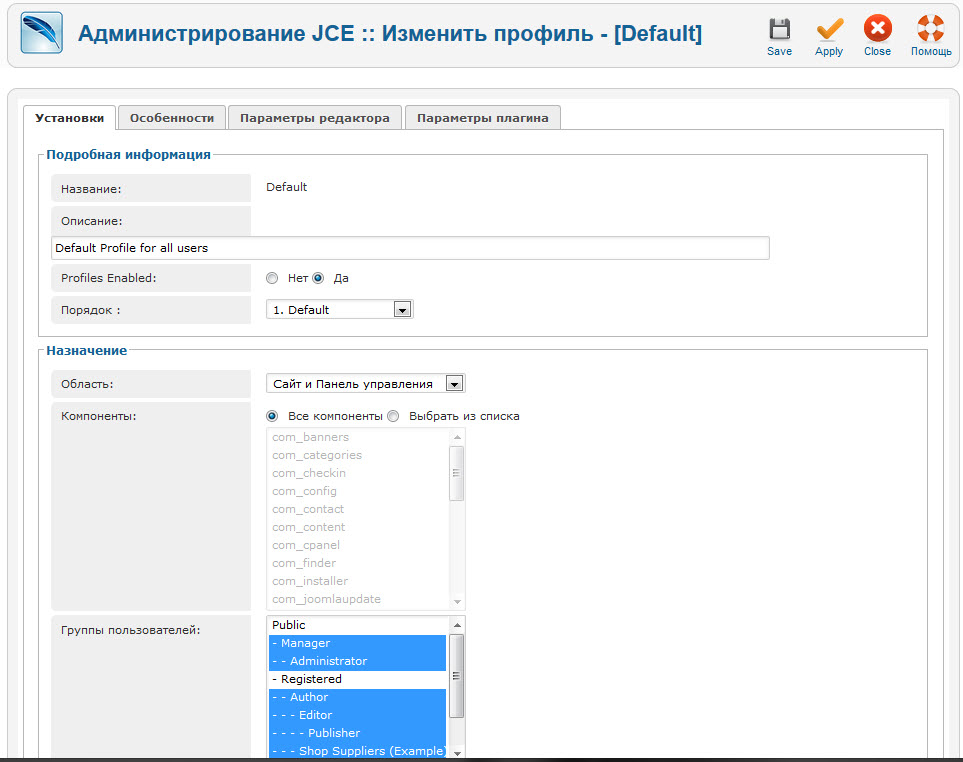This screenshot has width=963, height=762.
Task: Choose the Все компоненты radio option
Action: click(272, 416)
